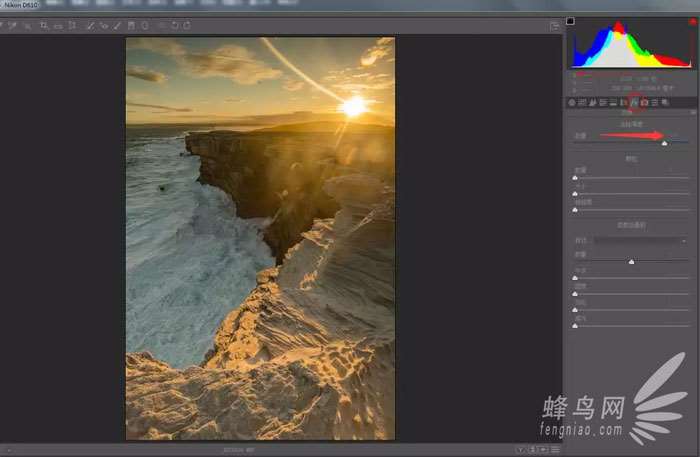This screenshot has width=700, height=457.
Task: Open the Snapshots panel tab
Action: (x=665, y=103)
